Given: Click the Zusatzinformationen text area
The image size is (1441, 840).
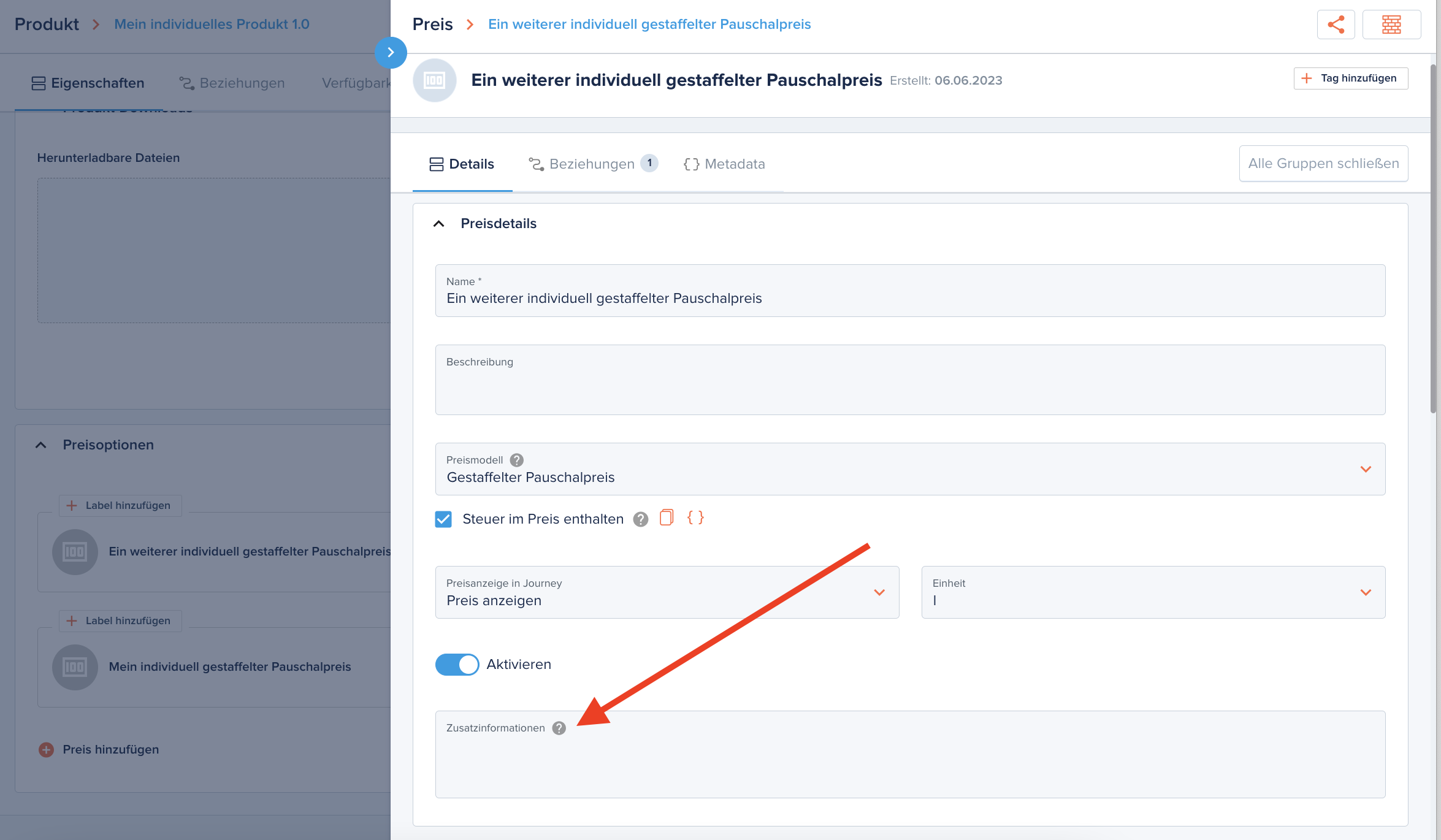Looking at the screenshot, I should point(910,755).
